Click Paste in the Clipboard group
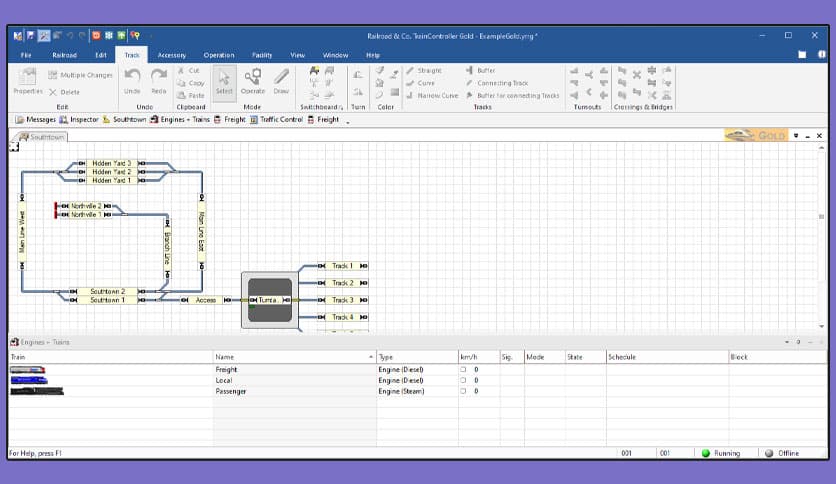836x484 pixels. click(191, 95)
